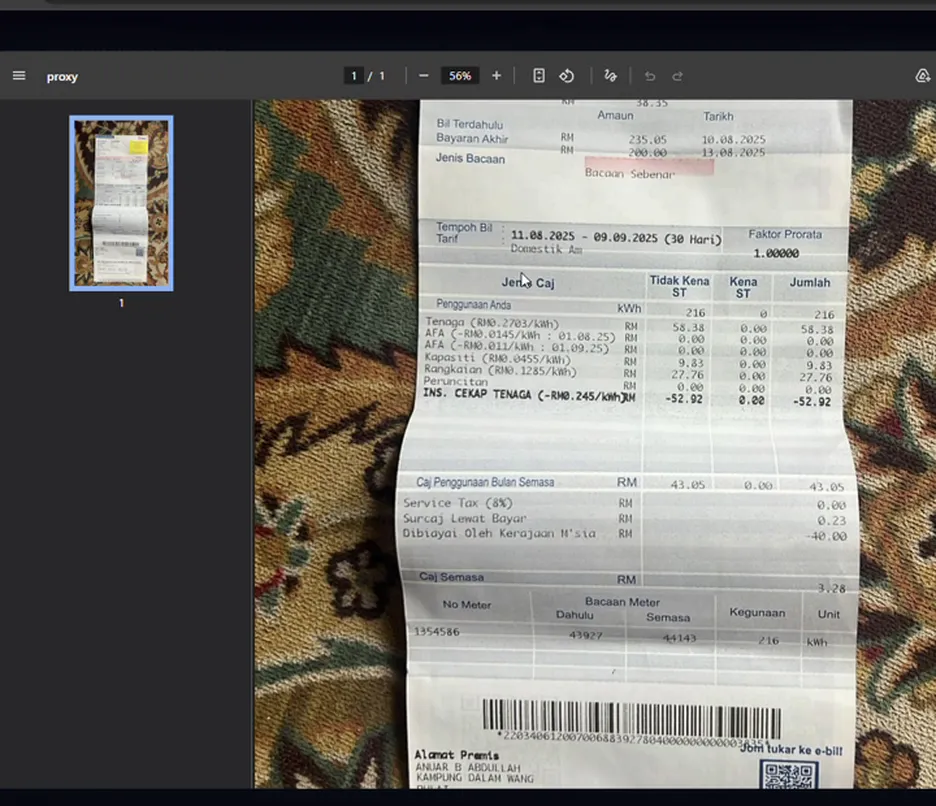Click the Kapasiti (RM0.0455/kWh) line
936x806 pixels.
click(x=497, y=359)
